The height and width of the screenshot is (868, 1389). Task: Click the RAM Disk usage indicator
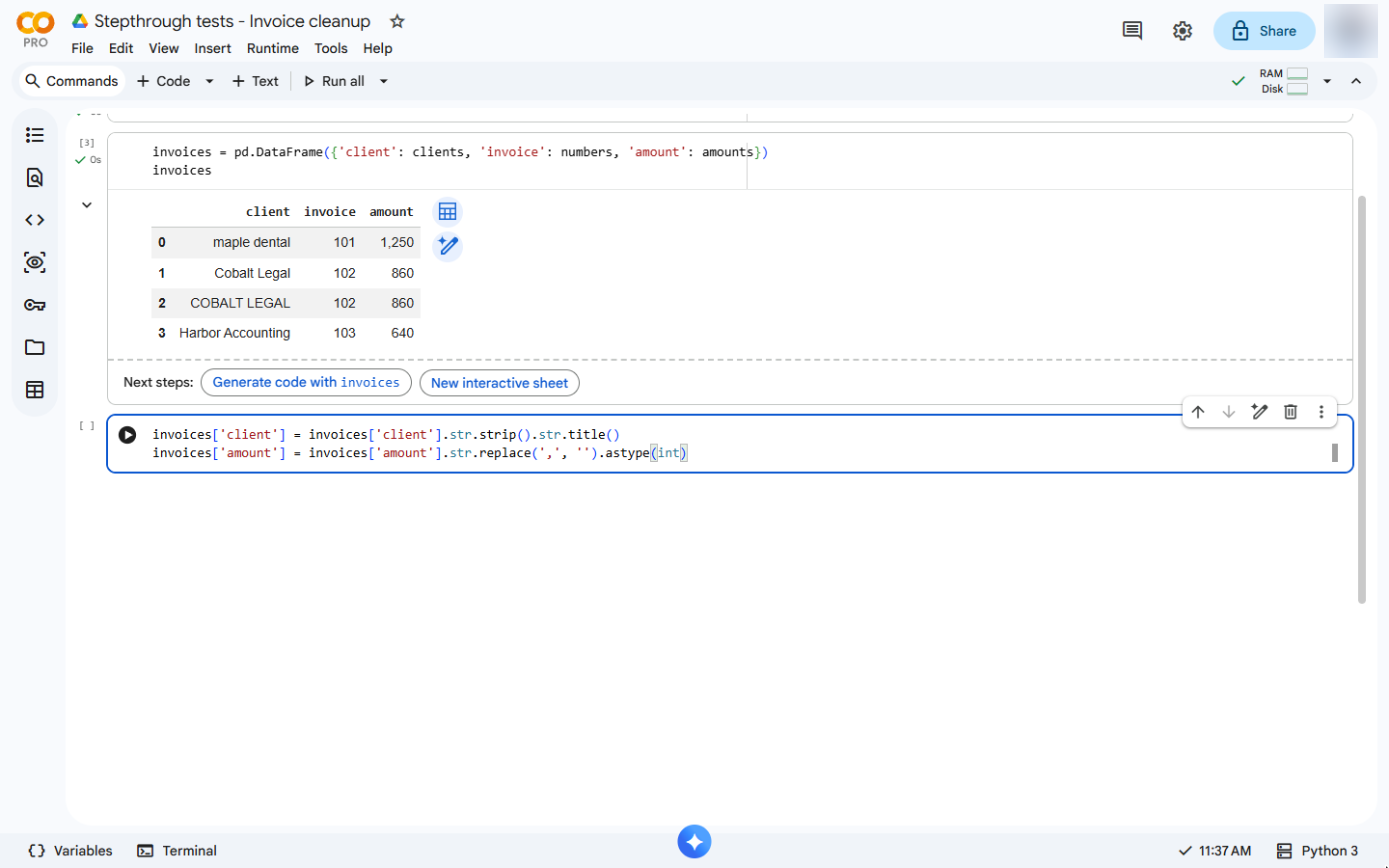[x=1284, y=81]
